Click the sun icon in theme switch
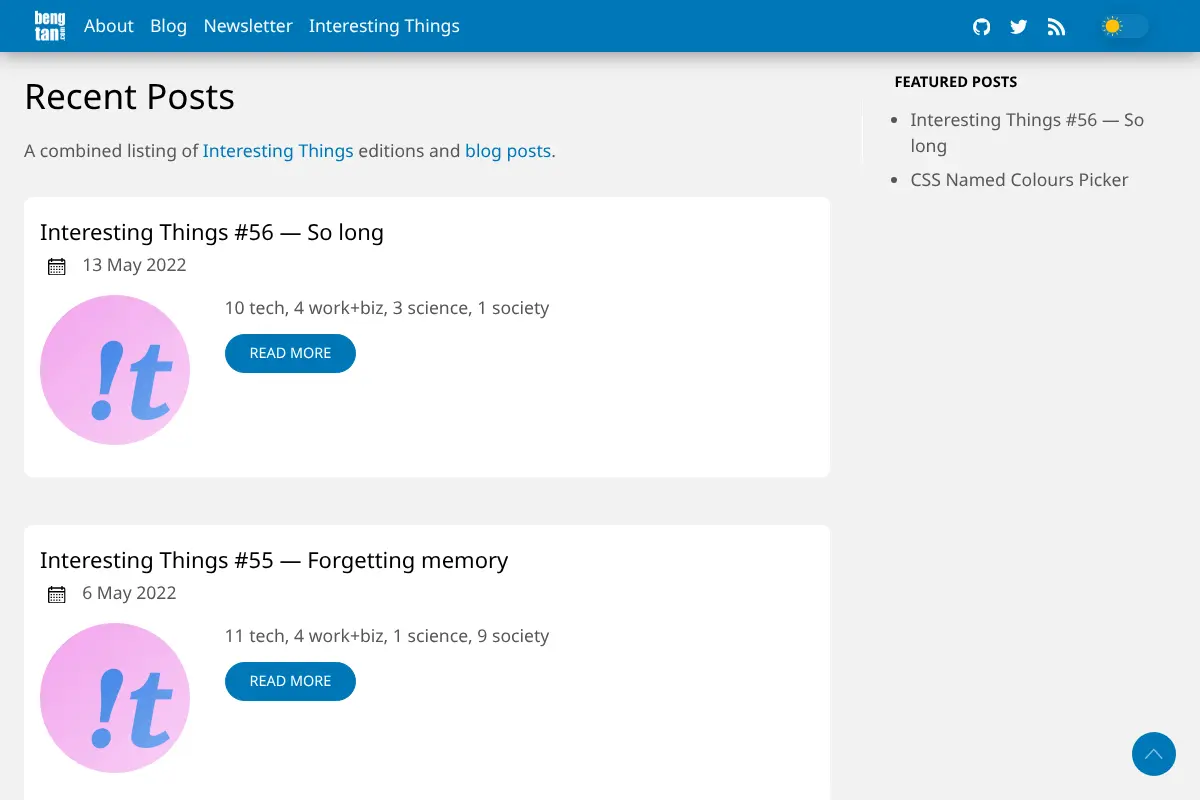 1112,27
